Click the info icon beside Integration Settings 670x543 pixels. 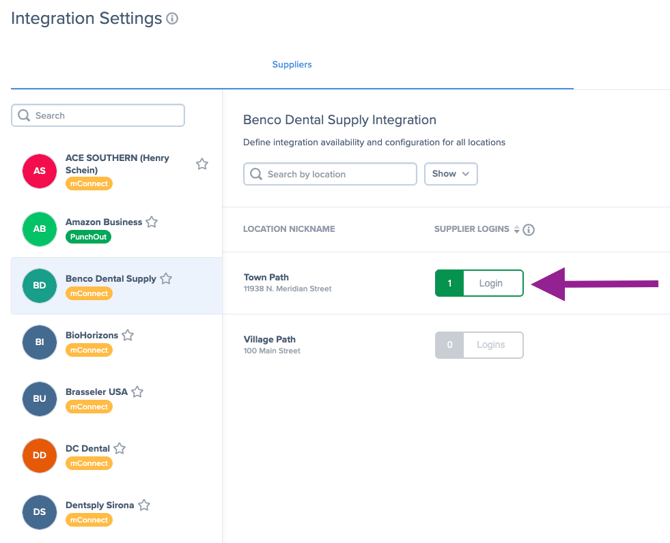(172, 18)
